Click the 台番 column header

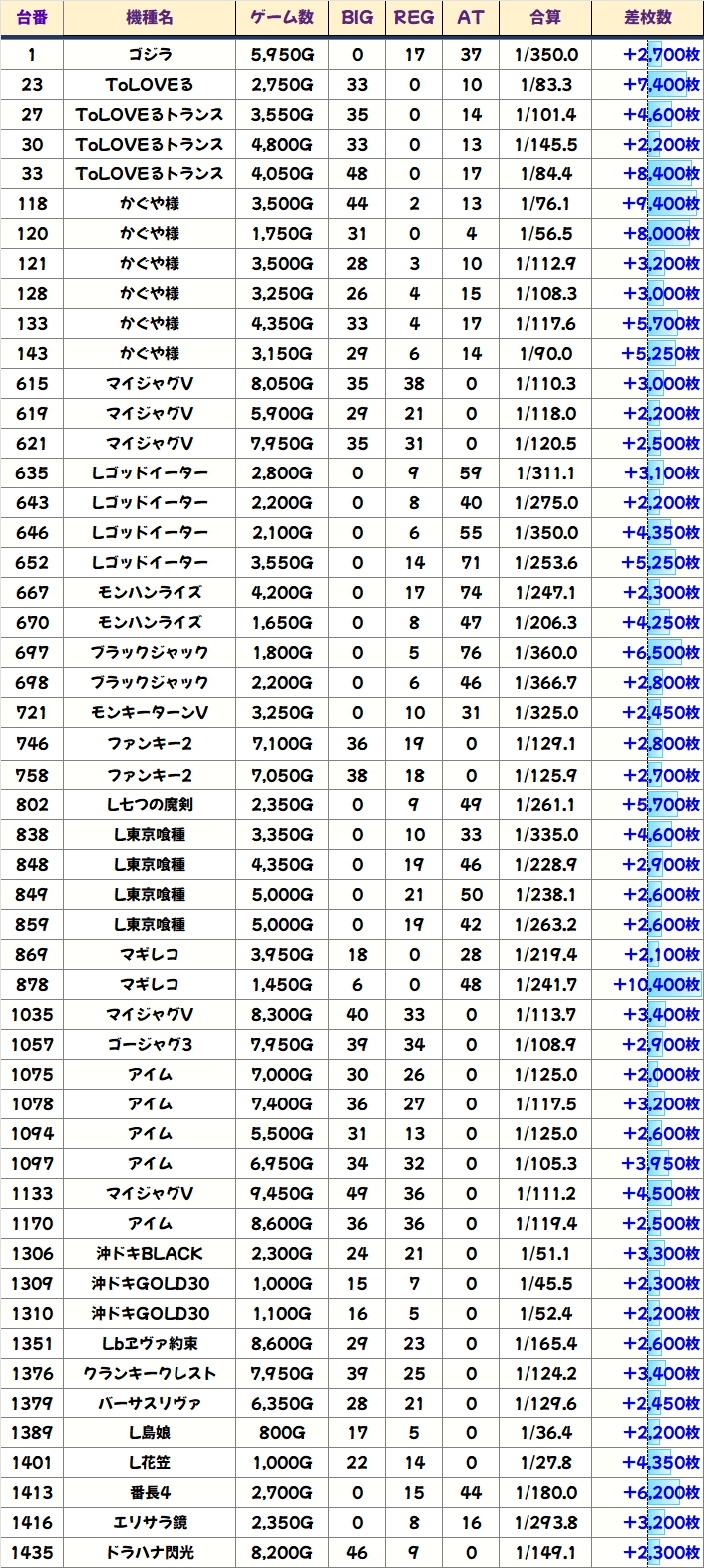[32, 18]
